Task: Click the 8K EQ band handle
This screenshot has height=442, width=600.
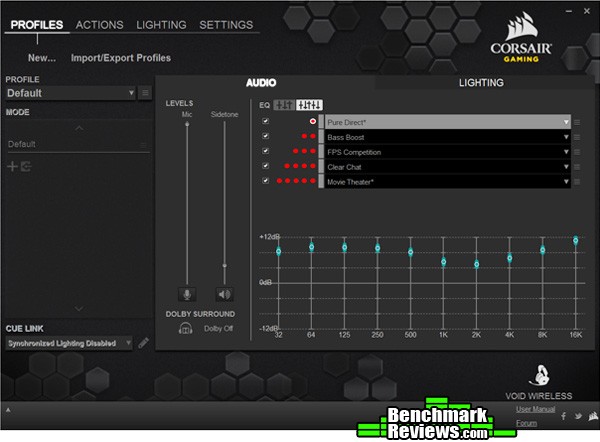Action: (x=543, y=250)
